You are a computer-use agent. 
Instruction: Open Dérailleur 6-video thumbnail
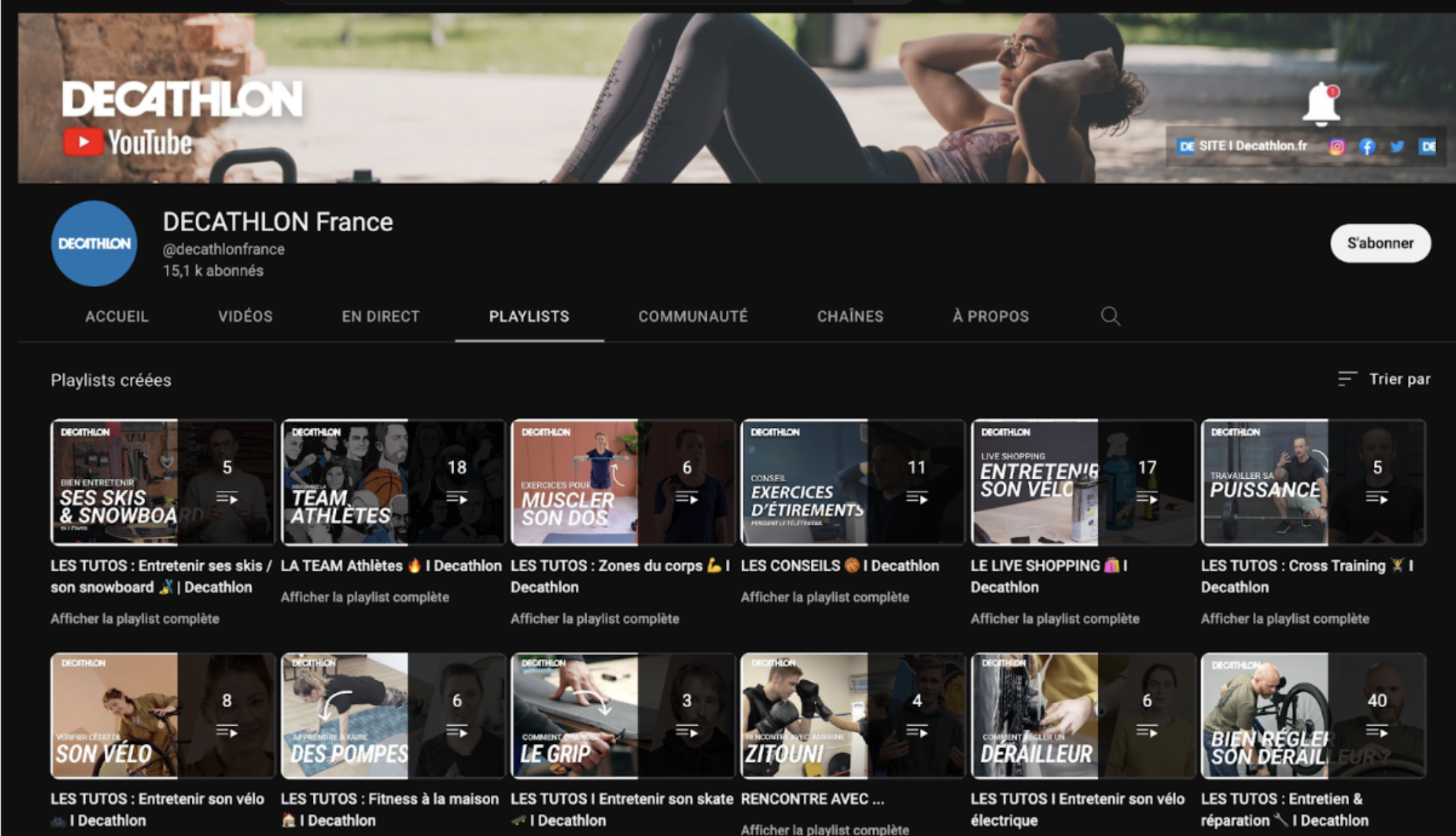tap(1082, 715)
